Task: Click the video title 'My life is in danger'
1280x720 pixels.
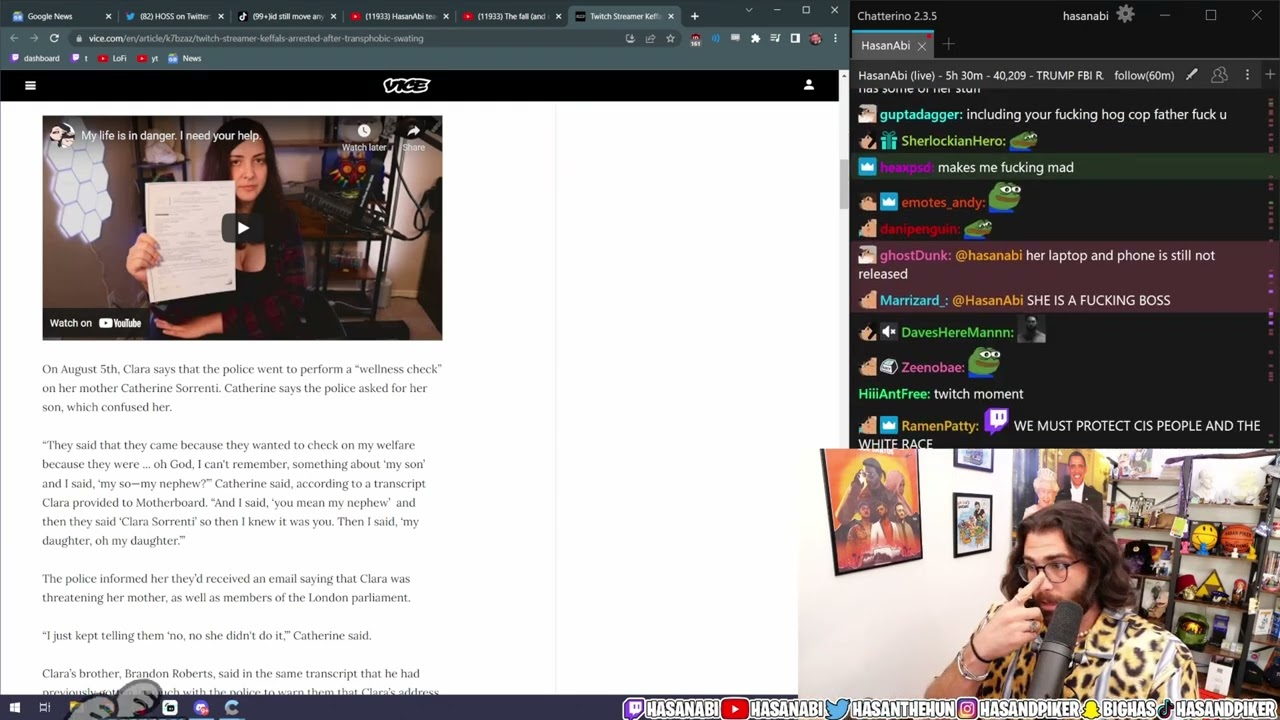Action: pos(171,136)
